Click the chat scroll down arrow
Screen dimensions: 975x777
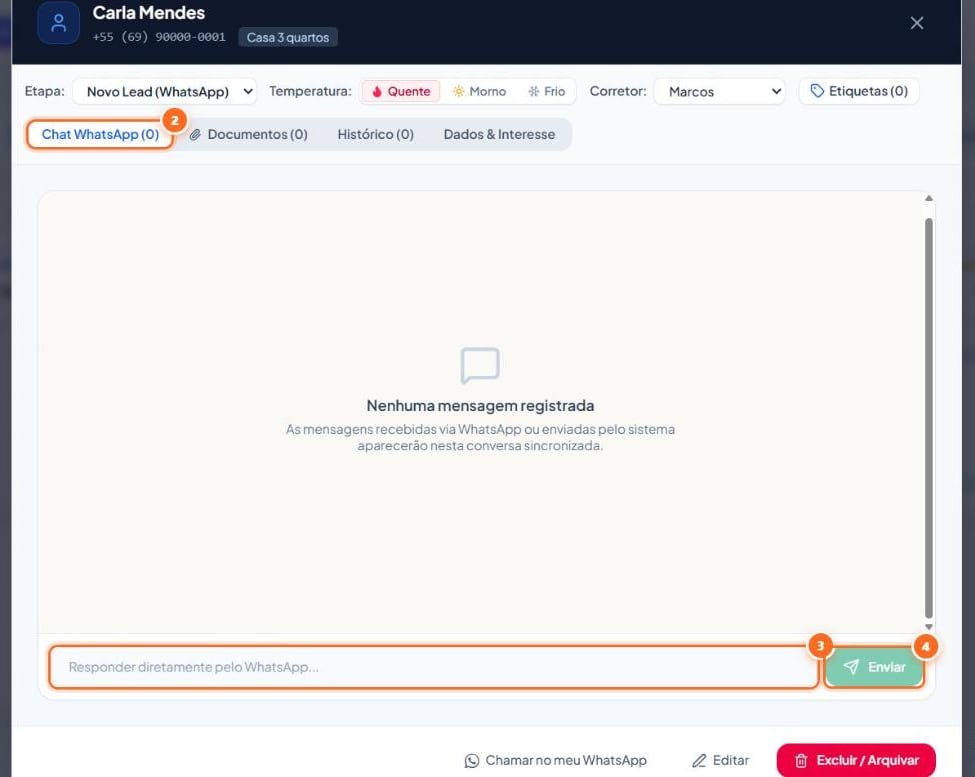pos(928,627)
